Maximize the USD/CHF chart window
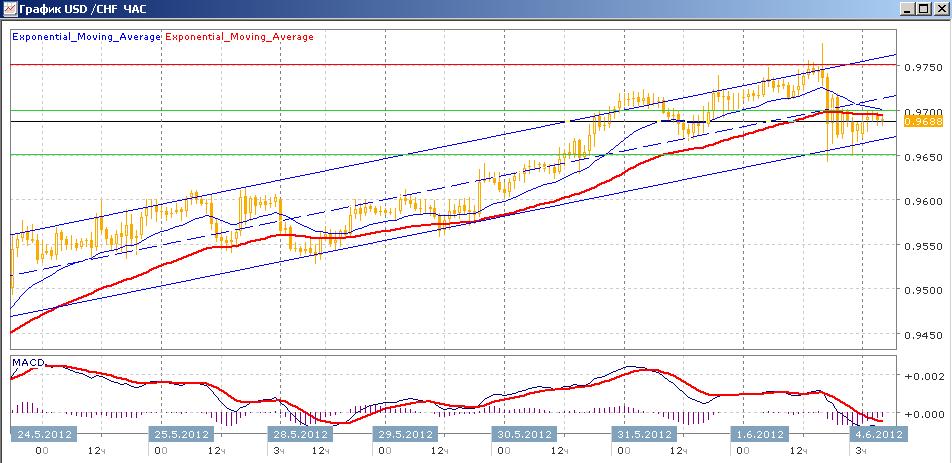The height and width of the screenshot is (463, 952). pos(923,8)
